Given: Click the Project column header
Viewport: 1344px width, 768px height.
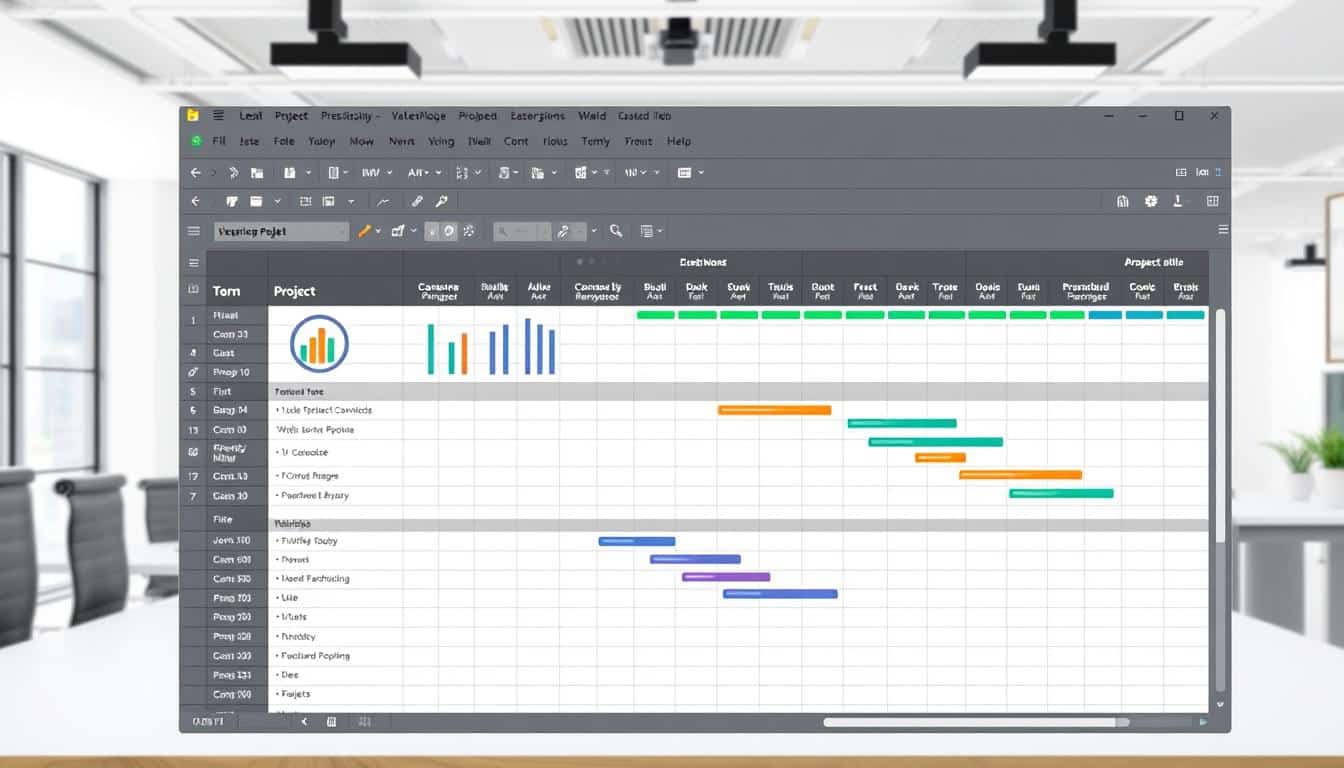Looking at the screenshot, I should pyautogui.click(x=294, y=291).
